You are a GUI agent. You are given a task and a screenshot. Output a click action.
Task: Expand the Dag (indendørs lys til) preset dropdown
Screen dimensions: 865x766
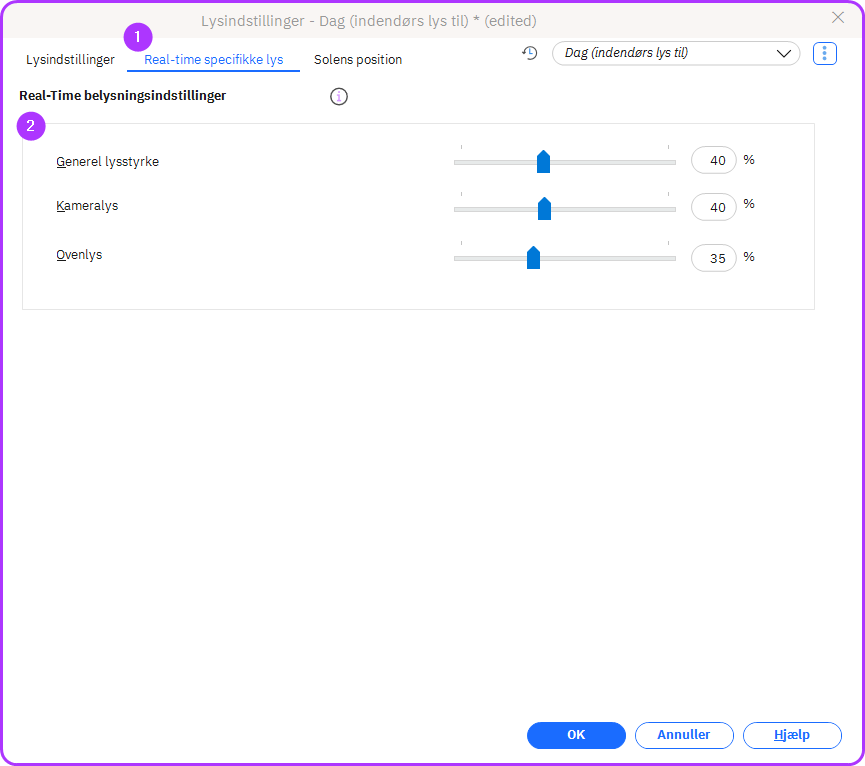676,53
